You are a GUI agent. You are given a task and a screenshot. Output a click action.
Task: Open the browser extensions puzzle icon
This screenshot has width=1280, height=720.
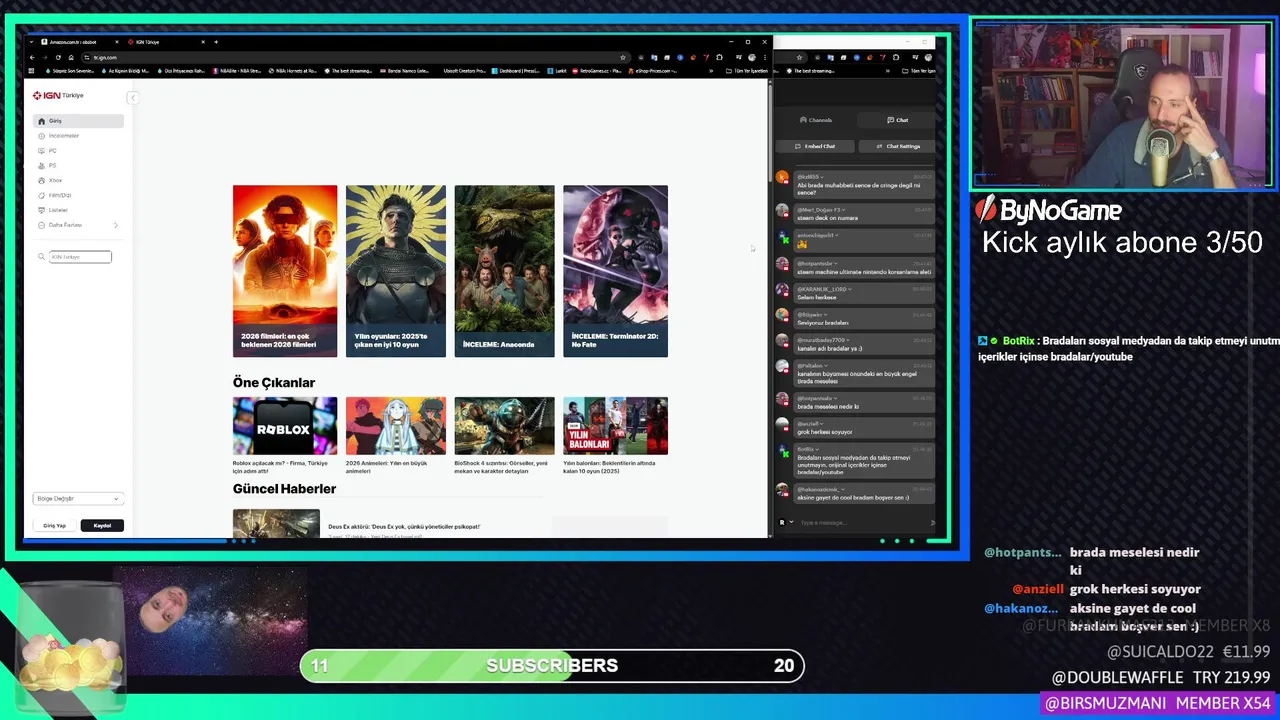click(719, 57)
